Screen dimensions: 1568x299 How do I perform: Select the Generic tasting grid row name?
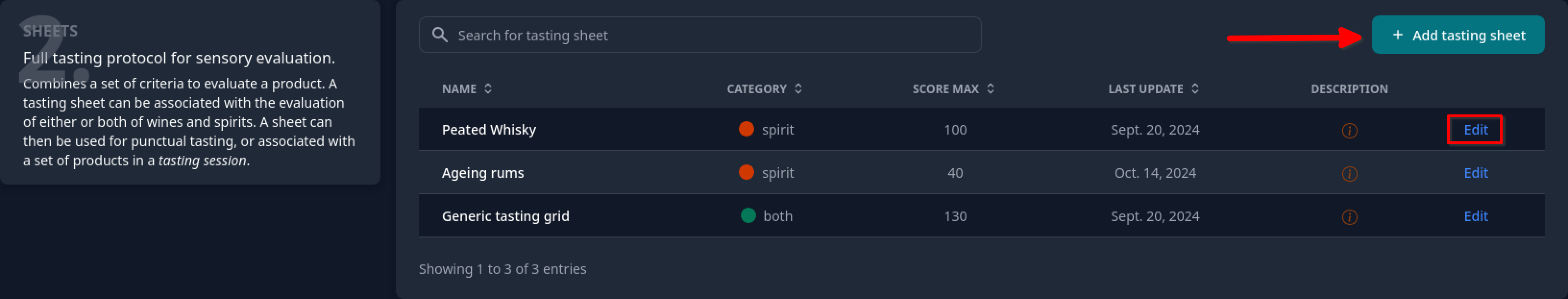click(505, 216)
